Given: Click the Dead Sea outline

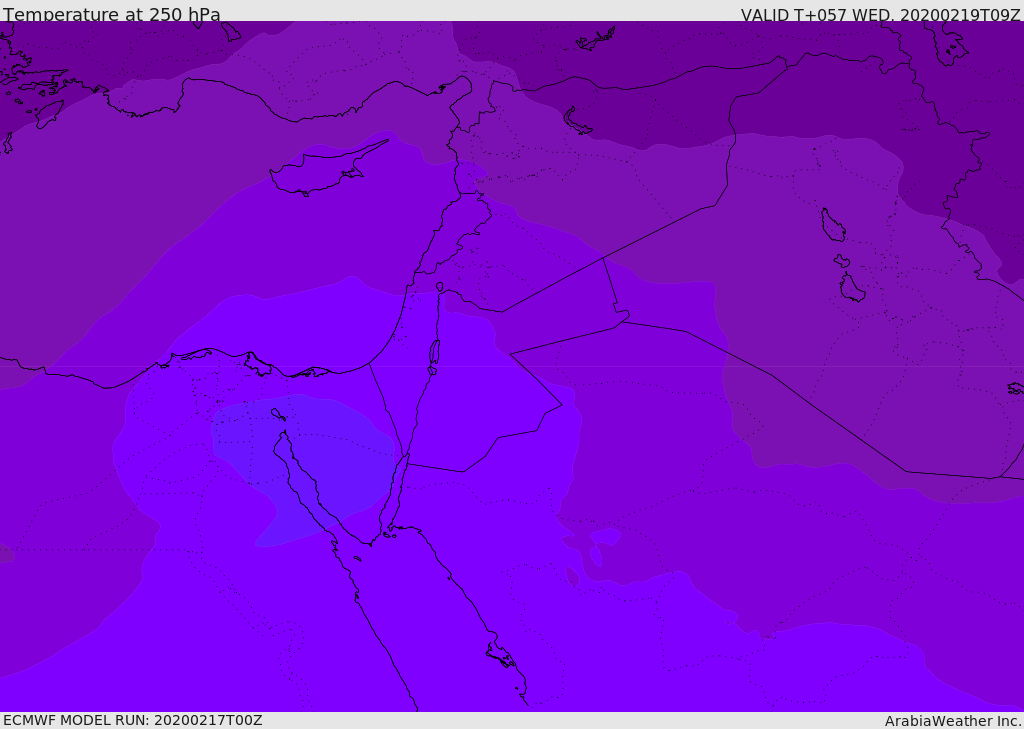Looking at the screenshot, I should click(x=434, y=354).
